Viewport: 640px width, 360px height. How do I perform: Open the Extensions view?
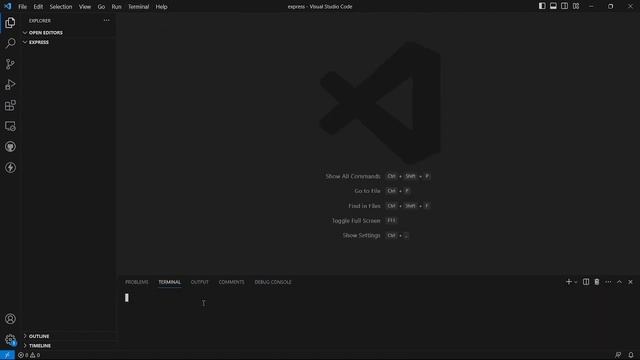pyautogui.click(x=10, y=106)
